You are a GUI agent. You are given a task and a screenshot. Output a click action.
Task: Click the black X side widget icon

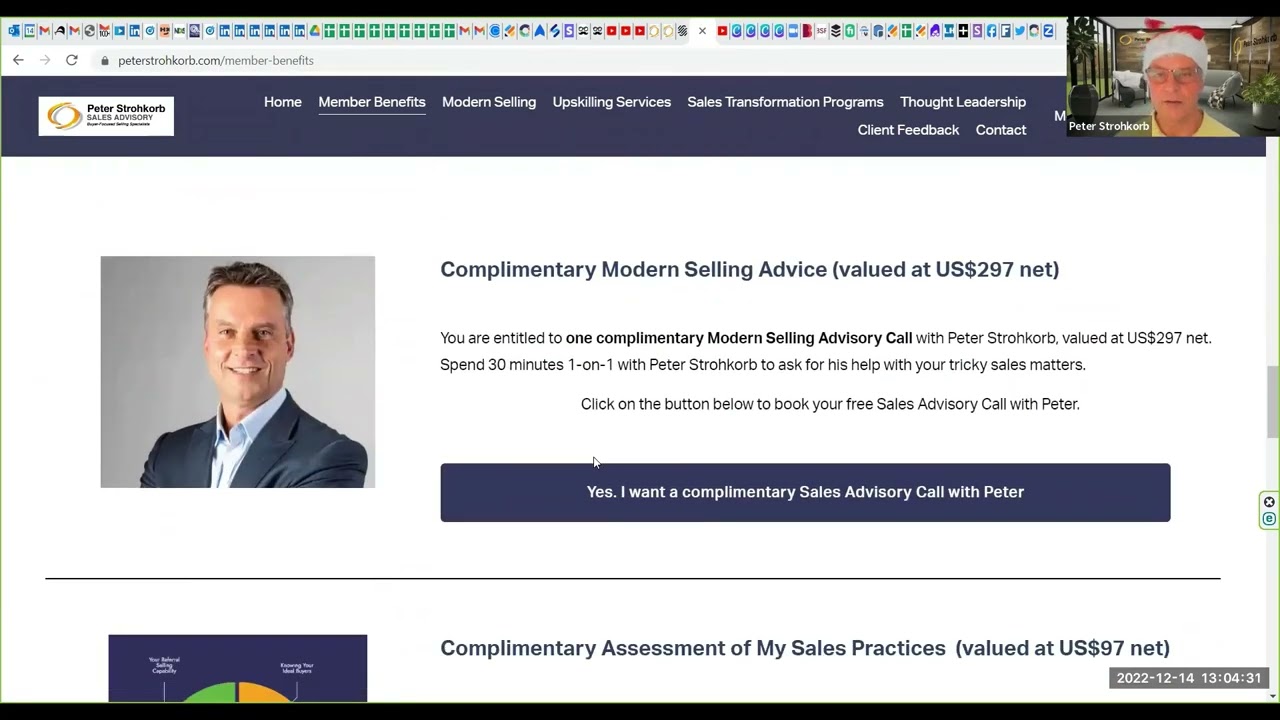pos(1269,502)
